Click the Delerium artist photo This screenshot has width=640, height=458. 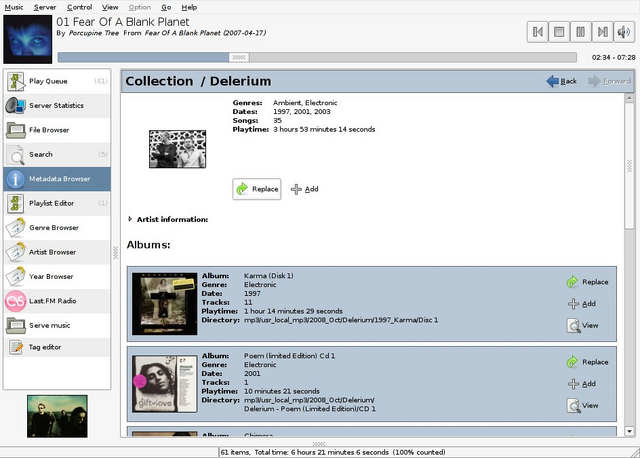pyautogui.click(x=178, y=149)
